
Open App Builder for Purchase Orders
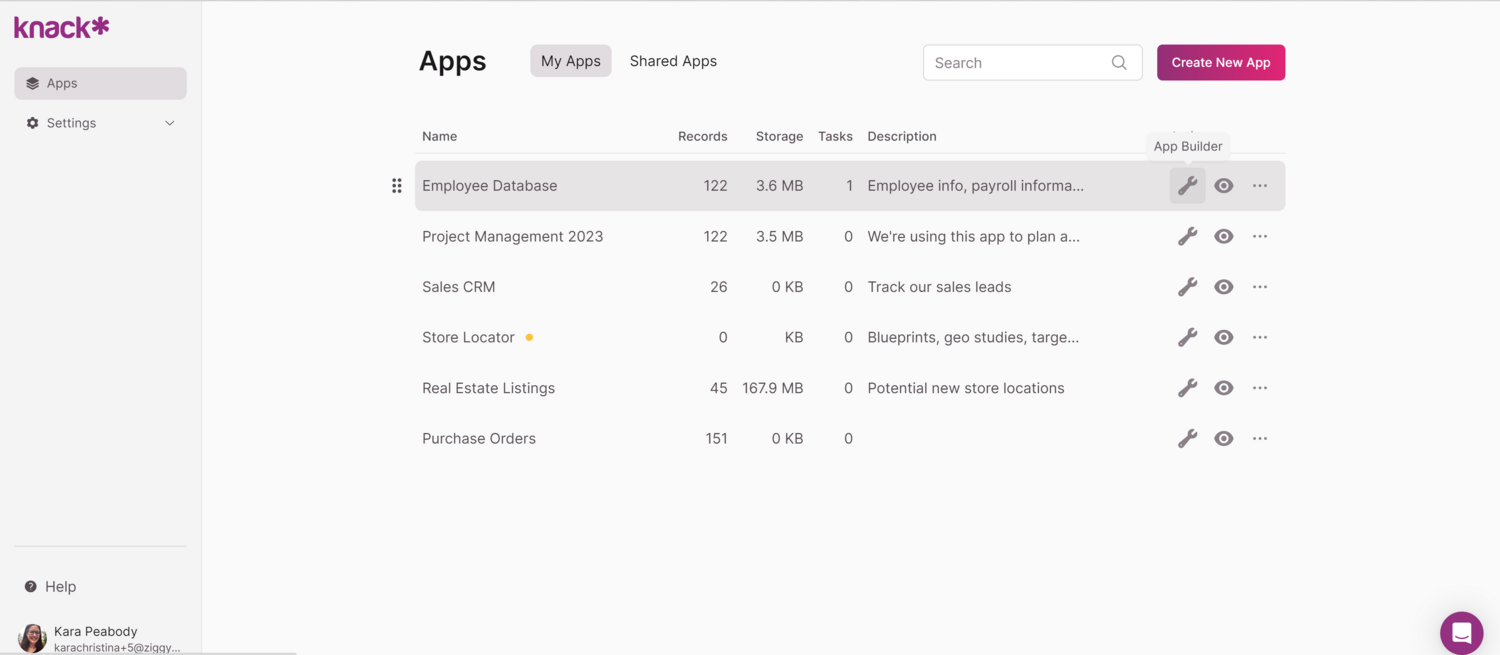point(1187,438)
